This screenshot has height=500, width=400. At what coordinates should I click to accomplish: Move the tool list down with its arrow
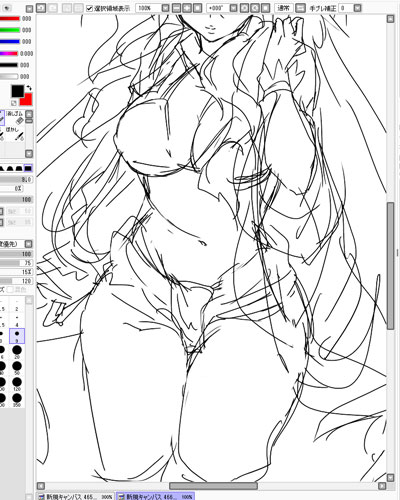pos(29,153)
